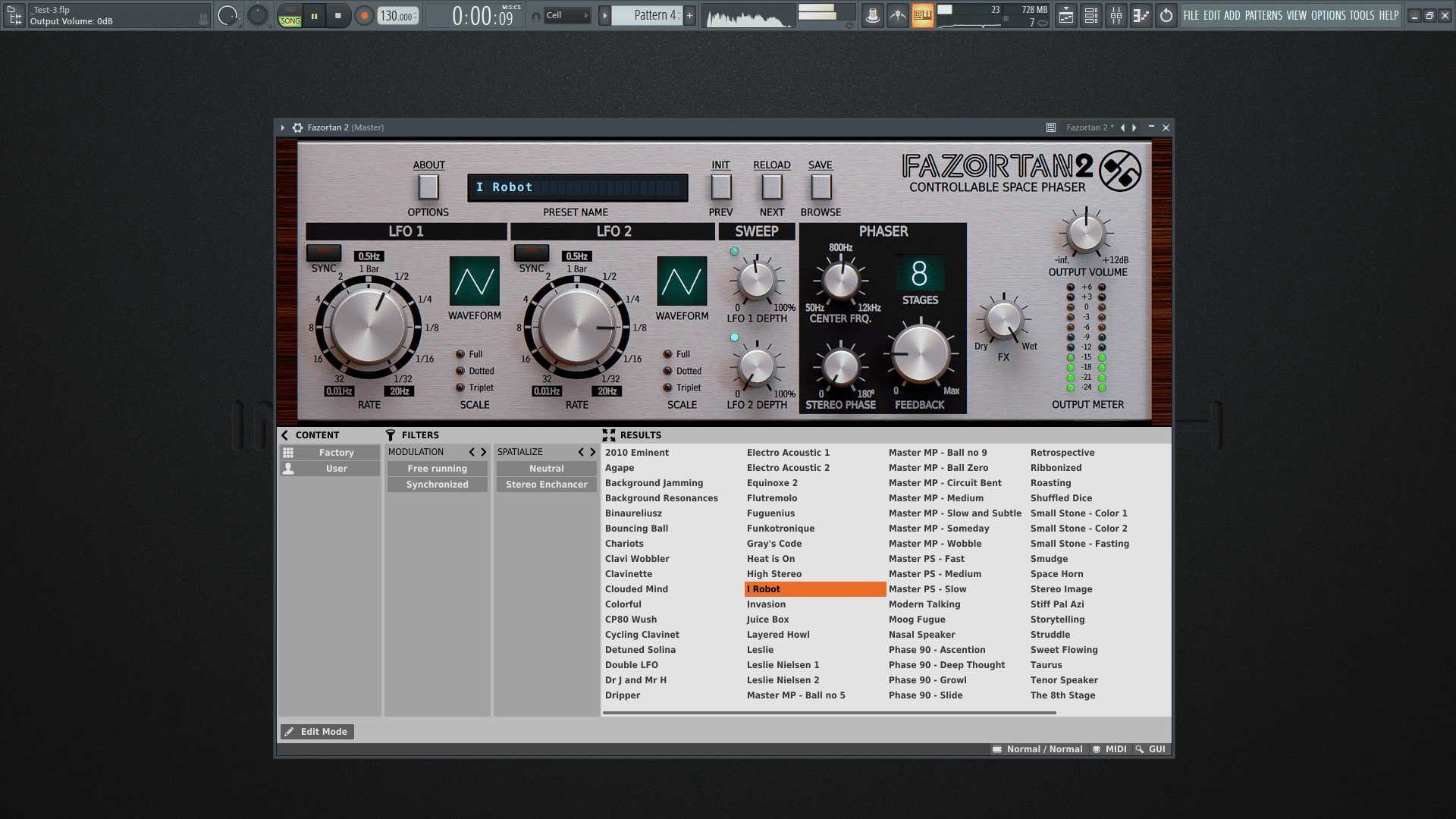This screenshot has height=819, width=1456.
Task: Collapse the CONTENT panel chevron
Action: click(x=285, y=435)
